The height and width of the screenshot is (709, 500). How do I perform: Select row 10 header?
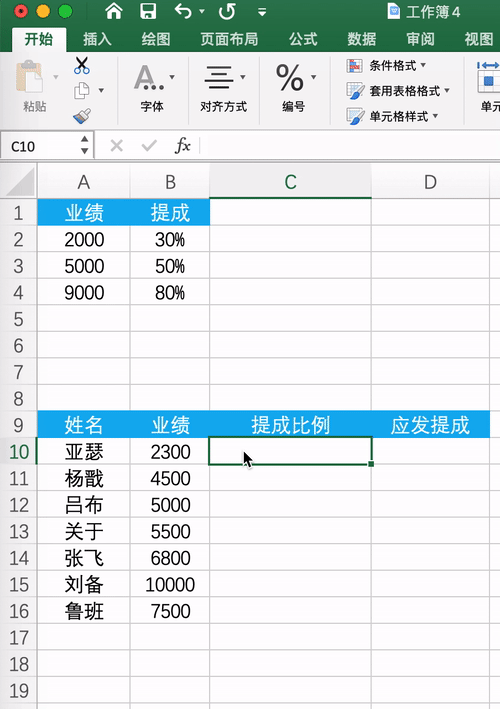[19, 452]
